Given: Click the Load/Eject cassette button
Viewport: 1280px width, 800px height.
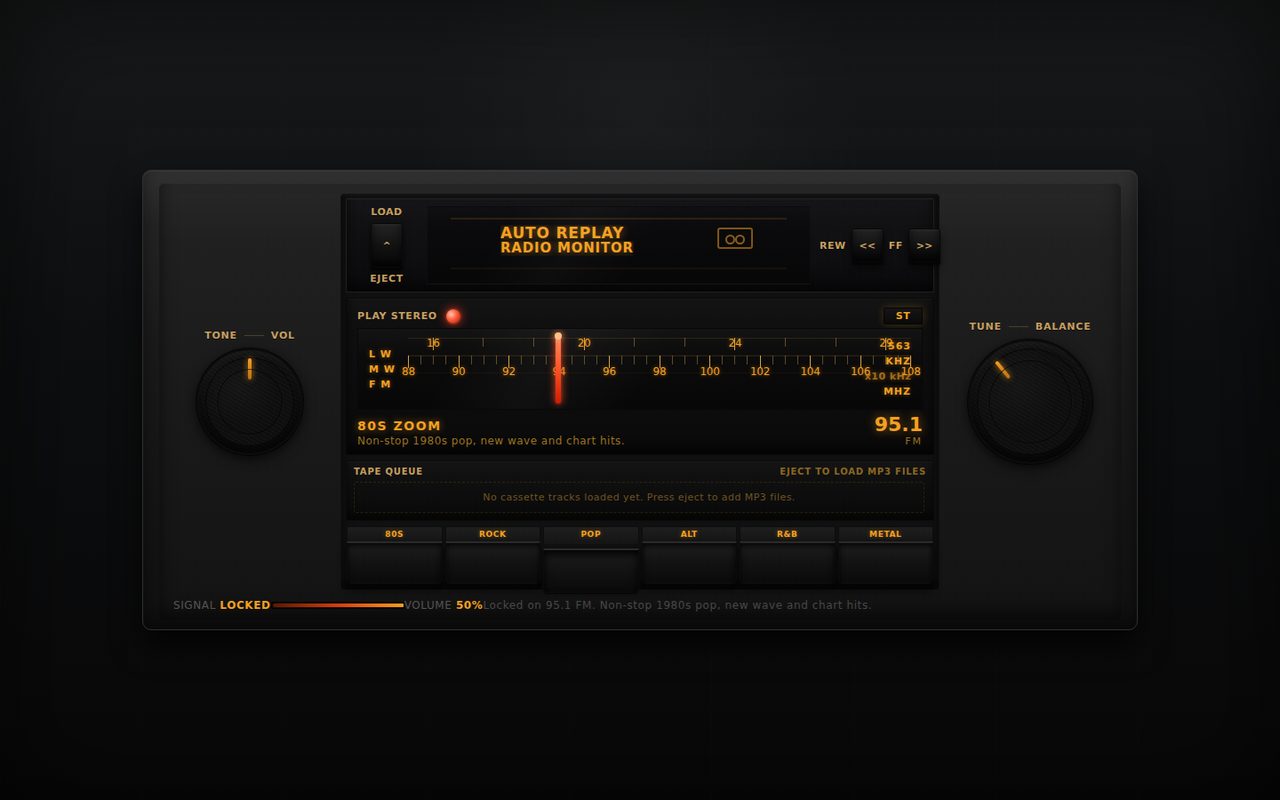Looking at the screenshot, I should (x=386, y=244).
